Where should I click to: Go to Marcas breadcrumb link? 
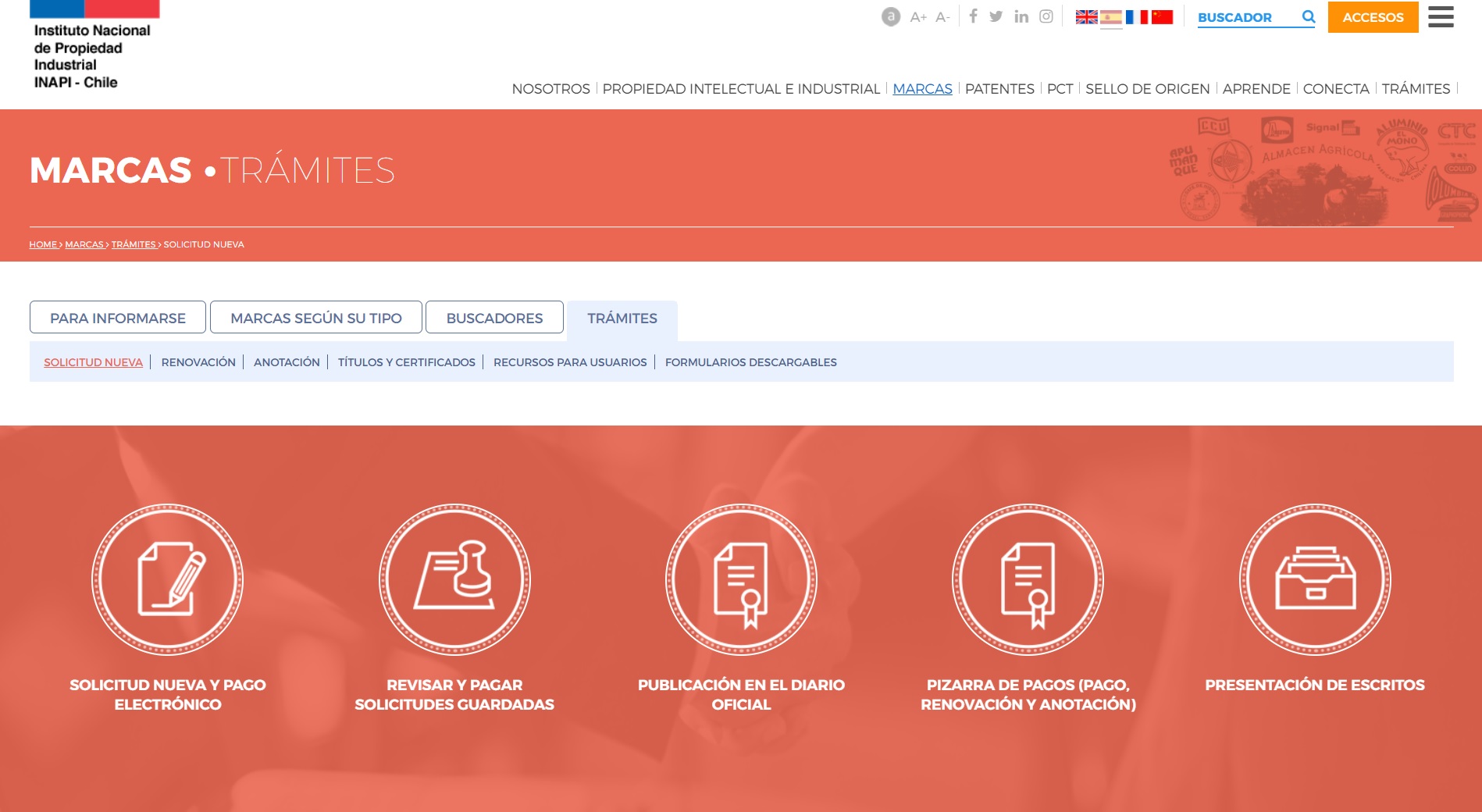click(x=84, y=244)
